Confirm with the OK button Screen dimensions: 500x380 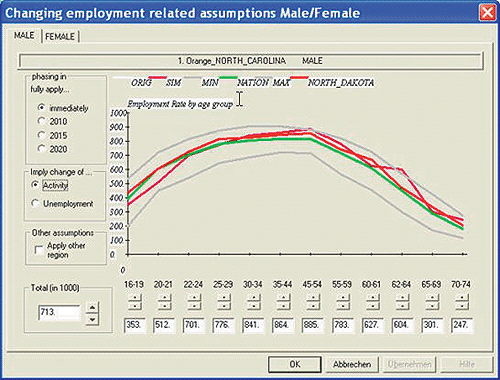tap(295, 364)
